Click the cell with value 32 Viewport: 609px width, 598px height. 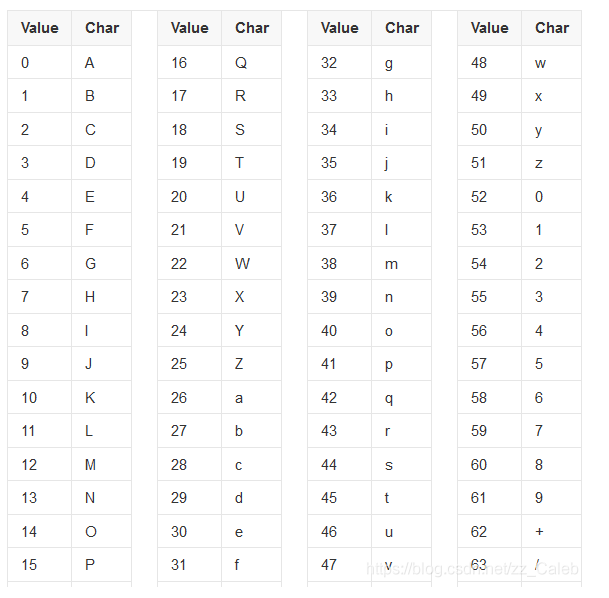pyautogui.click(x=339, y=62)
